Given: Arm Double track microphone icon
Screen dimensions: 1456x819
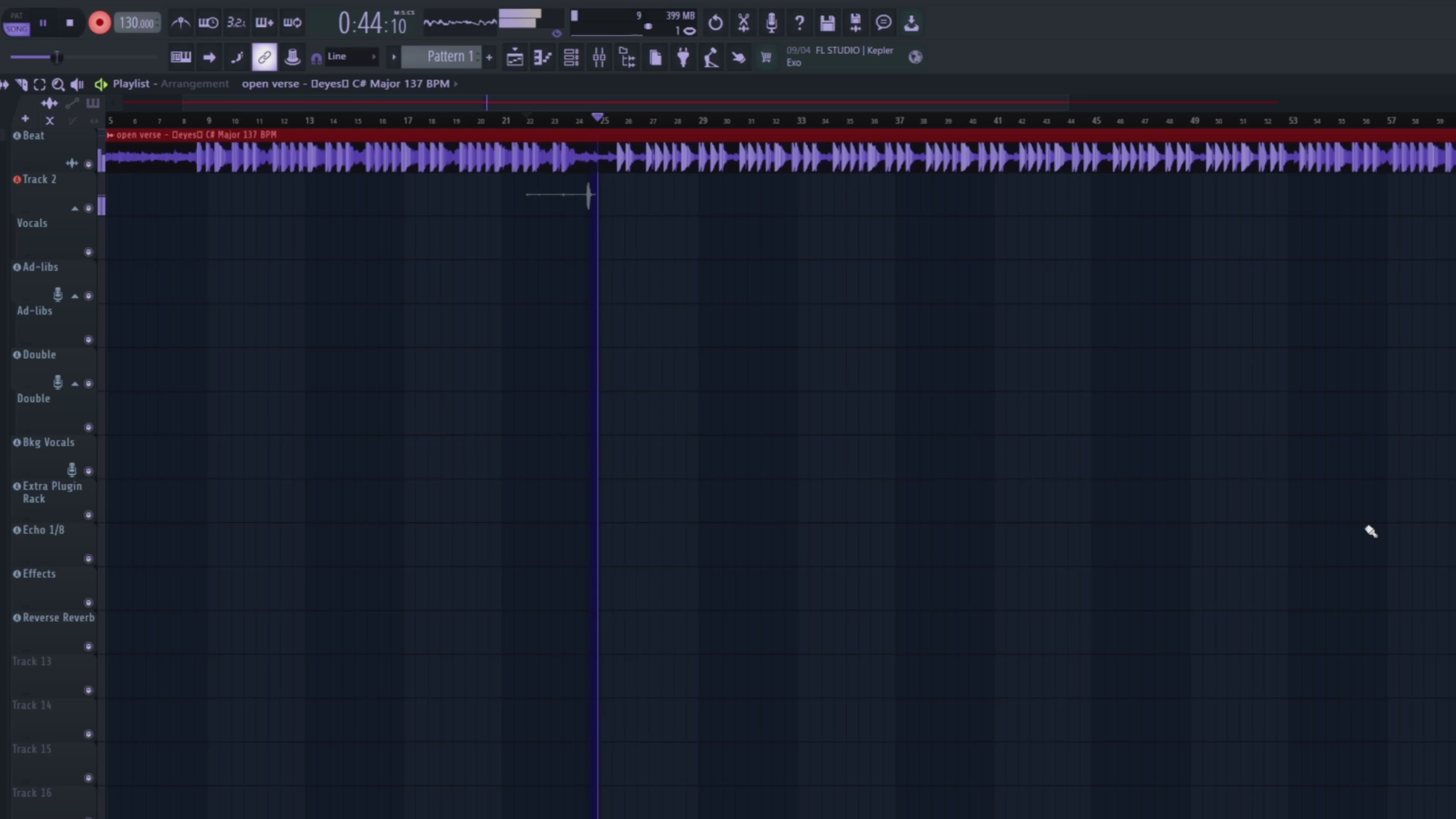Looking at the screenshot, I should pos(58,382).
